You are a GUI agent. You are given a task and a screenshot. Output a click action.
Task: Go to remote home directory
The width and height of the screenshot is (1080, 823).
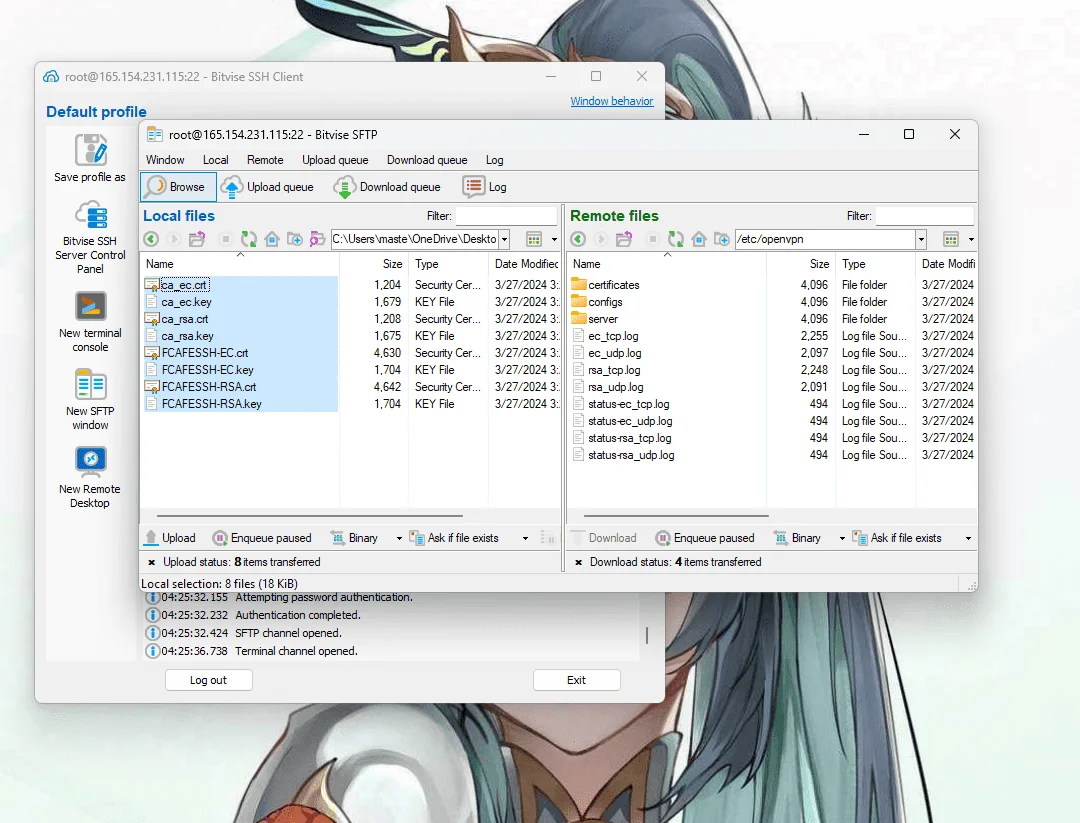[x=699, y=239]
